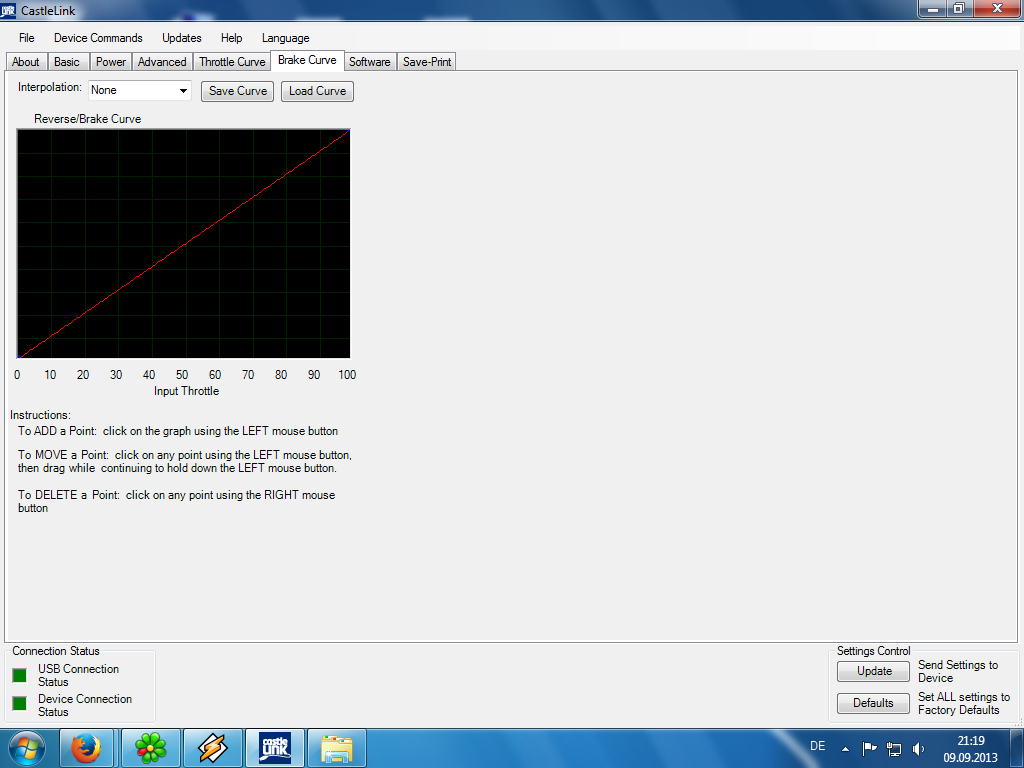
Task: Open the Windows Explorer folder icon
Action: coord(337,748)
